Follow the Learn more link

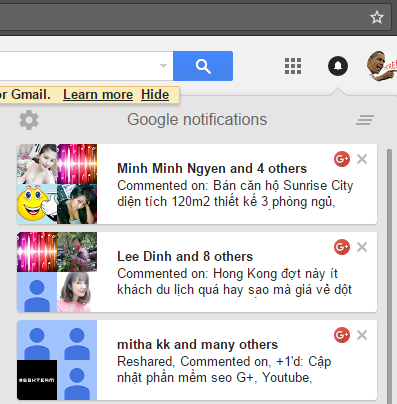(98, 95)
